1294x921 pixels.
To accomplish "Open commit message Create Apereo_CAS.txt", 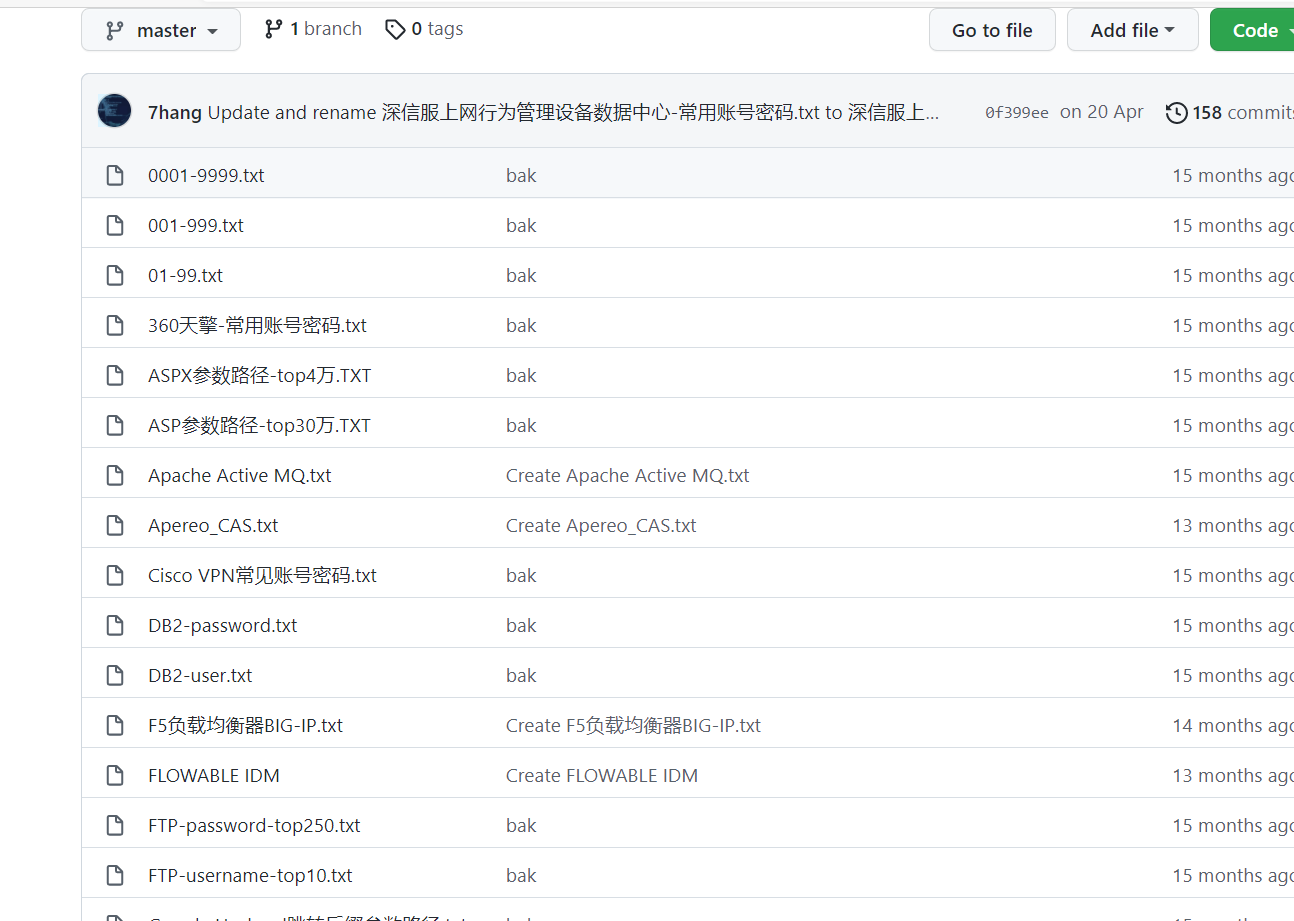I will pyautogui.click(x=601, y=526).
